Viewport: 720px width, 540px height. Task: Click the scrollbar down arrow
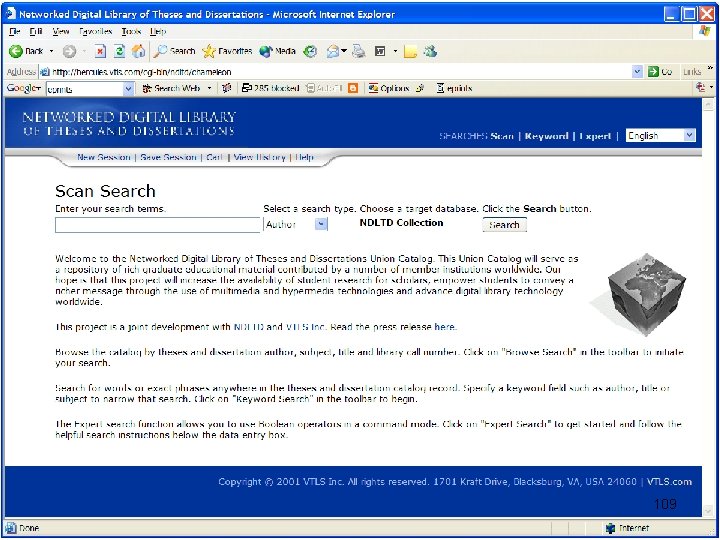pos(708,511)
